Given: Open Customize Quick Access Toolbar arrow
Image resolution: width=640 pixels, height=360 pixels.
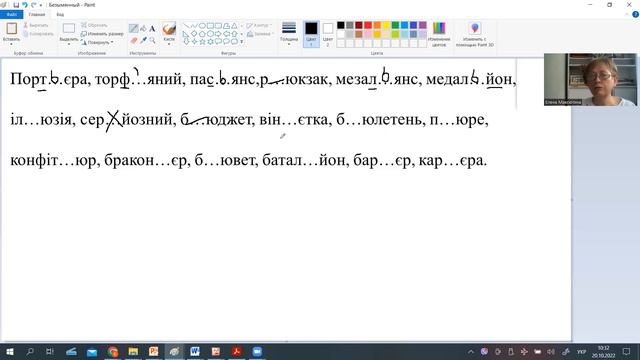Looking at the screenshot, I should pos(41,5).
